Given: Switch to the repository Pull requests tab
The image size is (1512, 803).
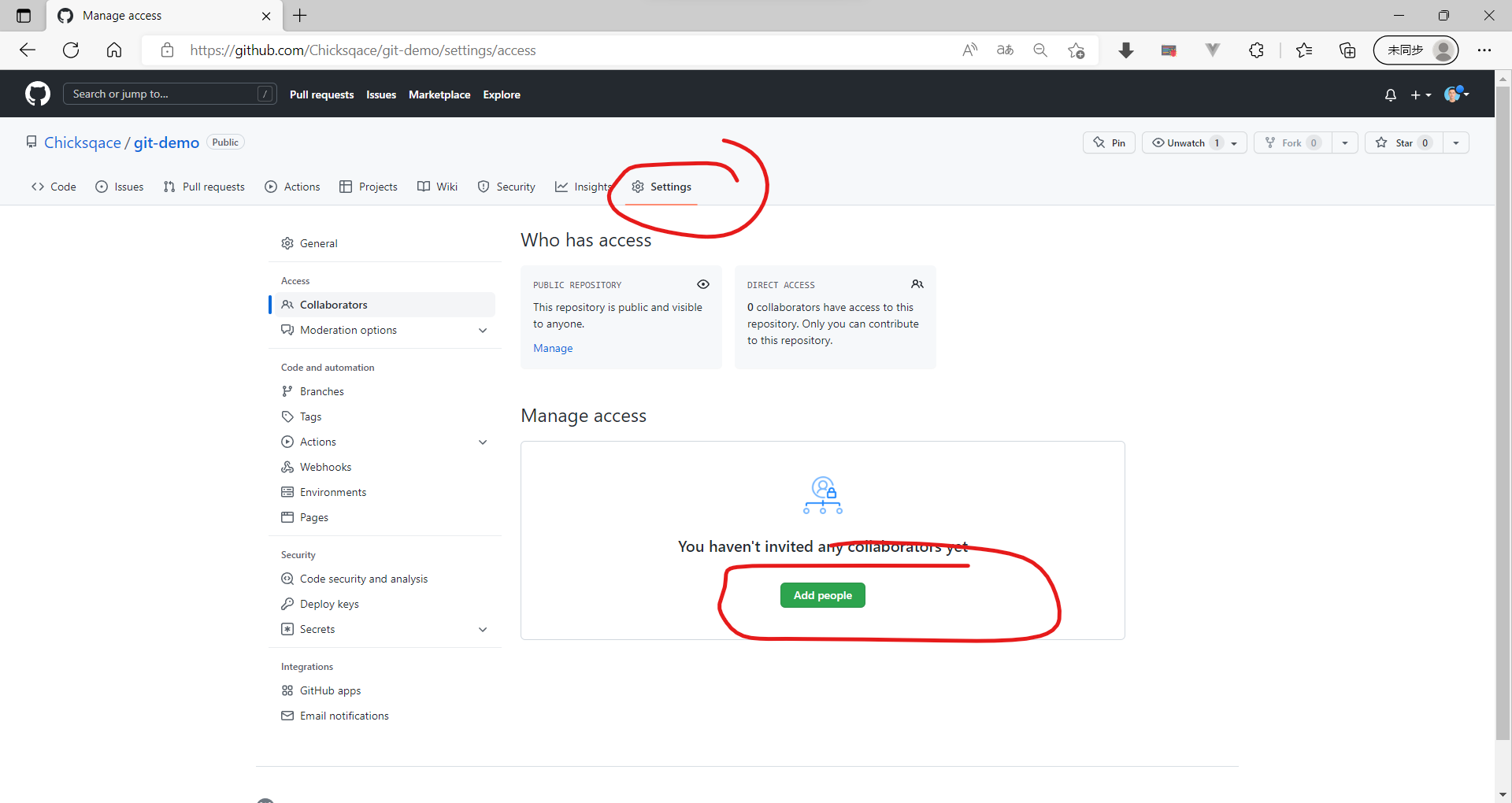Looking at the screenshot, I should [x=204, y=187].
